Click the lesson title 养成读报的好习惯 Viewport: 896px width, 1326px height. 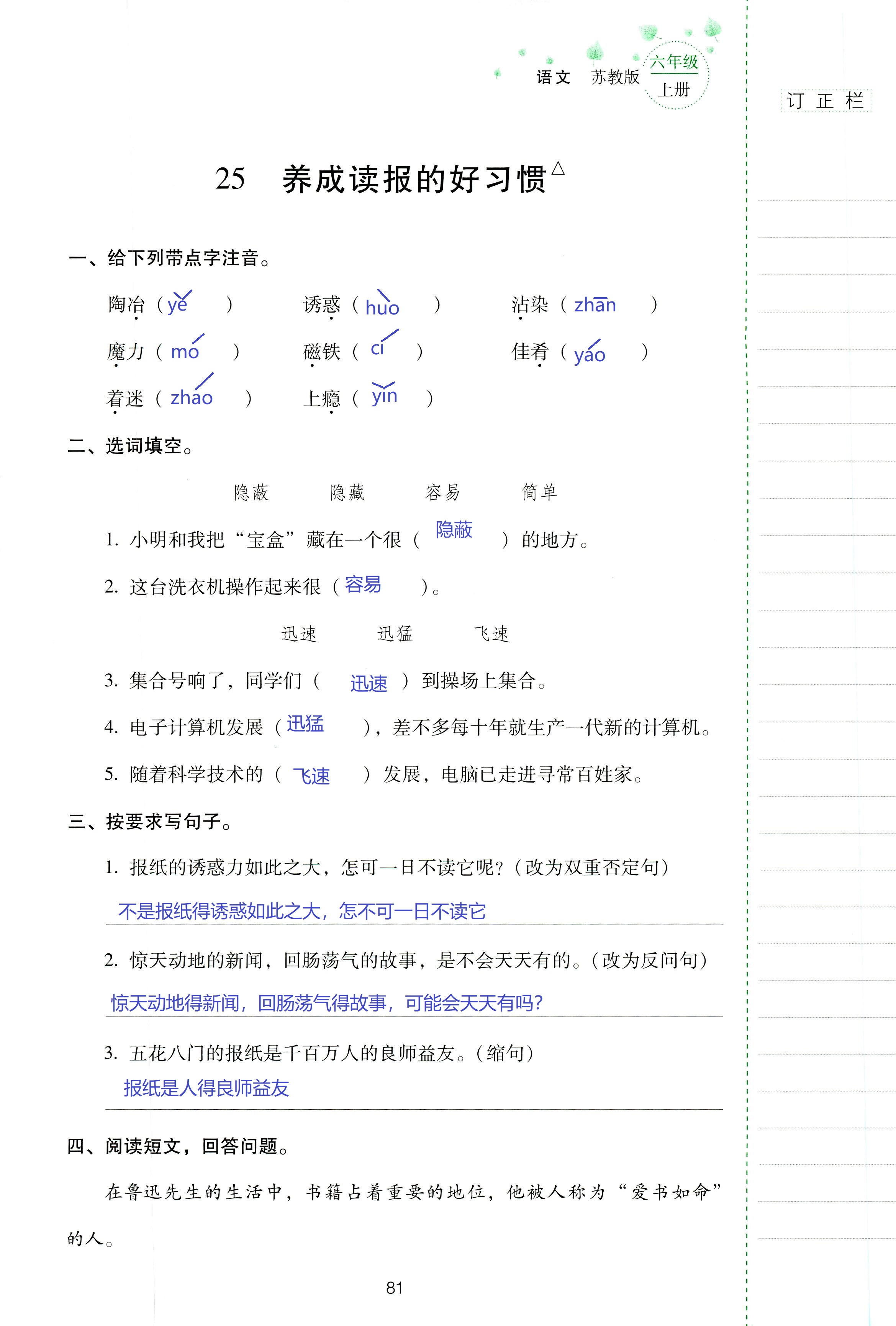[x=414, y=180]
